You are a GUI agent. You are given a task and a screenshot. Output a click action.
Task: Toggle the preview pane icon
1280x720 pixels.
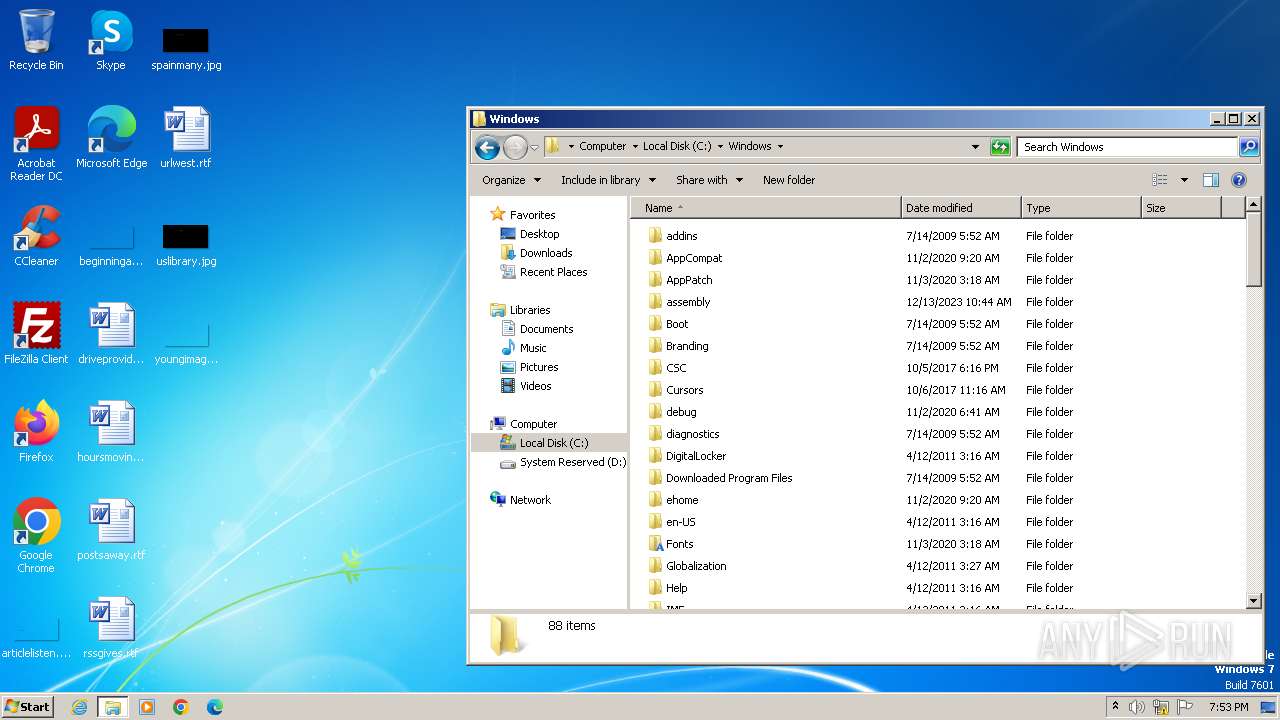click(x=1210, y=180)
